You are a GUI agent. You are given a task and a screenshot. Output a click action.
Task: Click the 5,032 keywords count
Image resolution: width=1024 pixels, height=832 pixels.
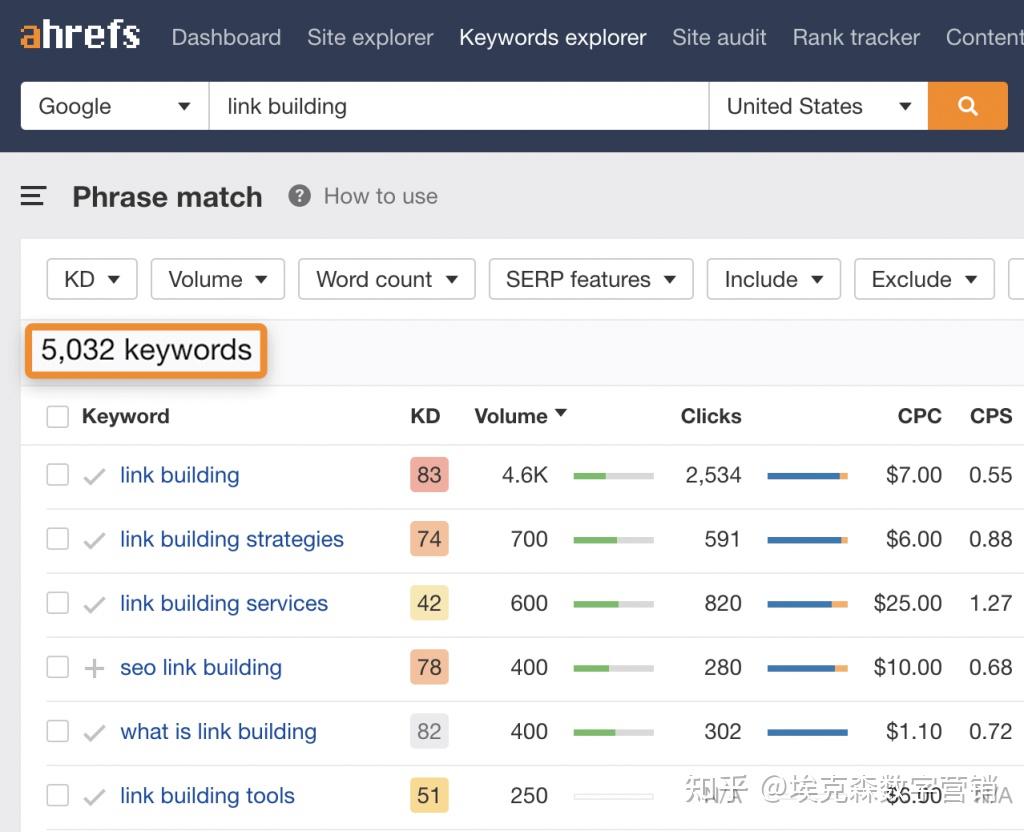(146, 350)
